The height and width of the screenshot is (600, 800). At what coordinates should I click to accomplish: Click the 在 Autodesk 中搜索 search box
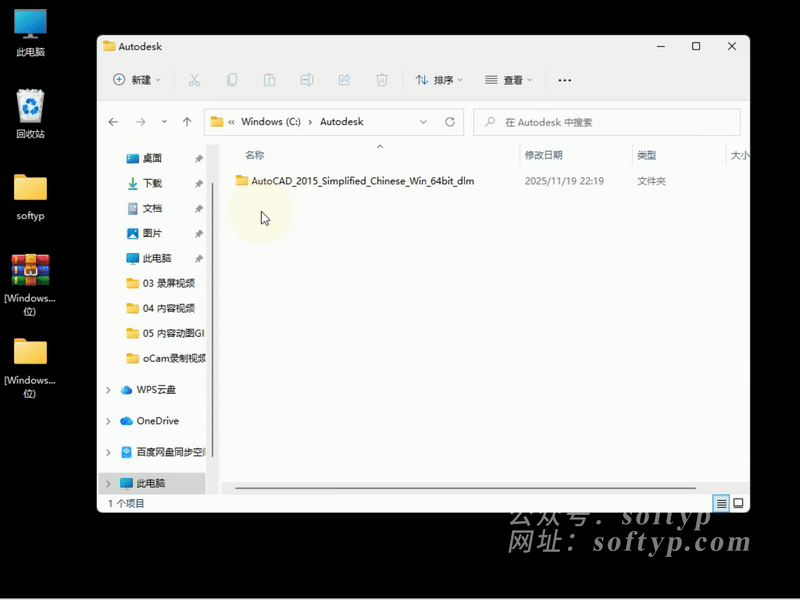coord(607,122)
